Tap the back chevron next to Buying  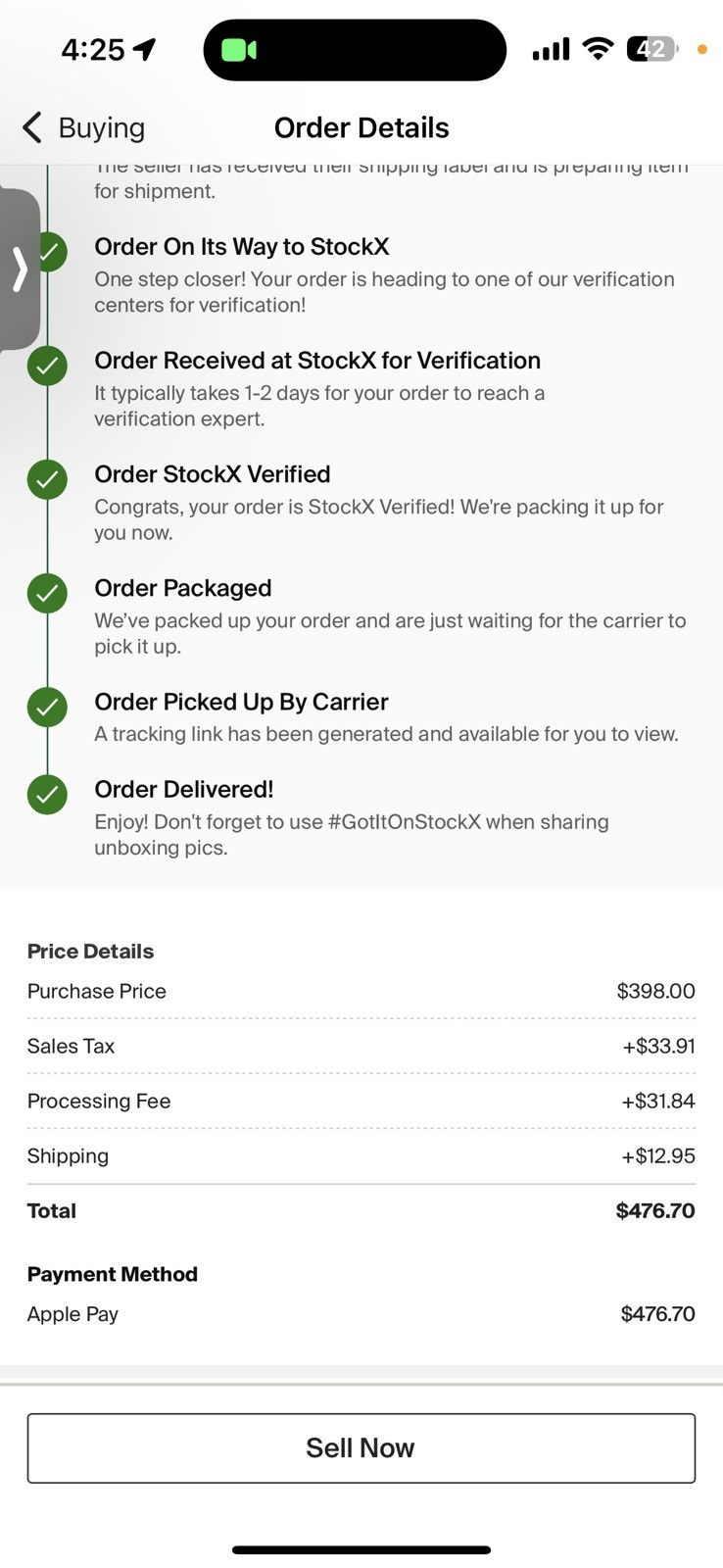[32, 127]
